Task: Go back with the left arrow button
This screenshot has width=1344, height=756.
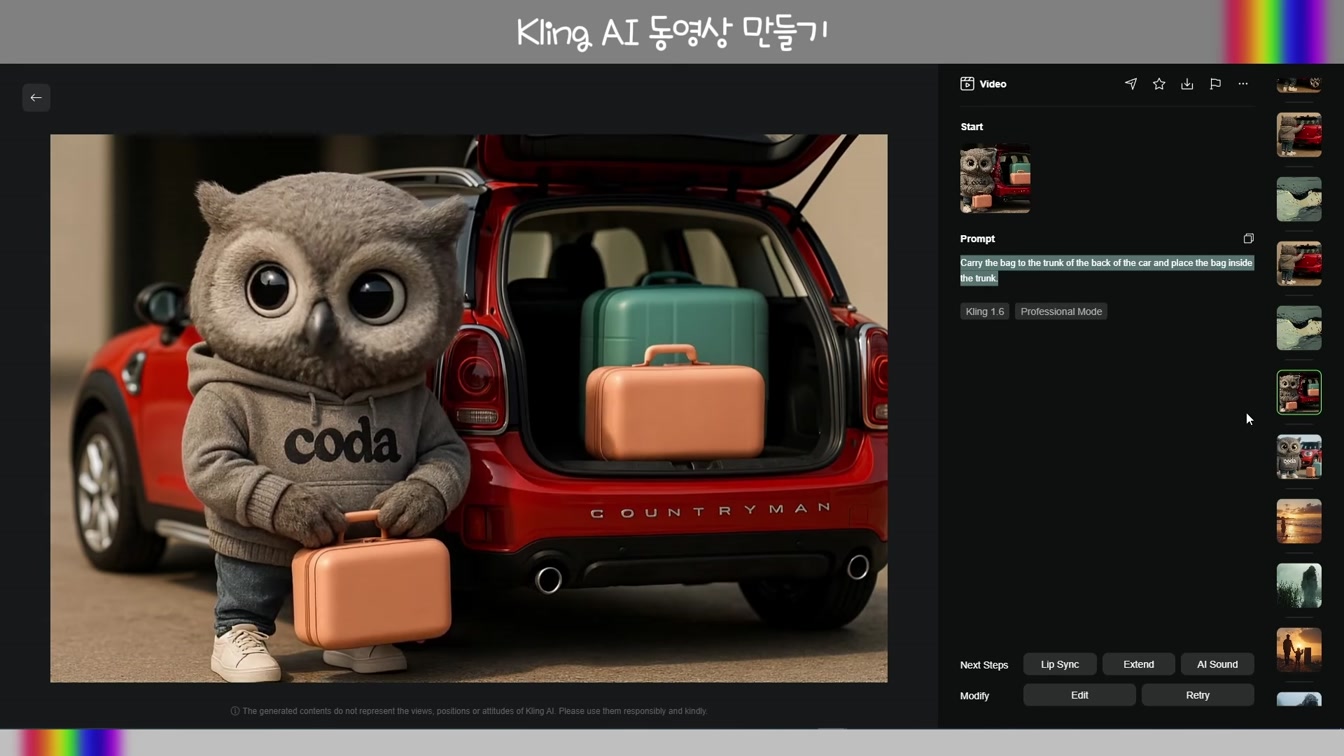Action: [36, 97]
